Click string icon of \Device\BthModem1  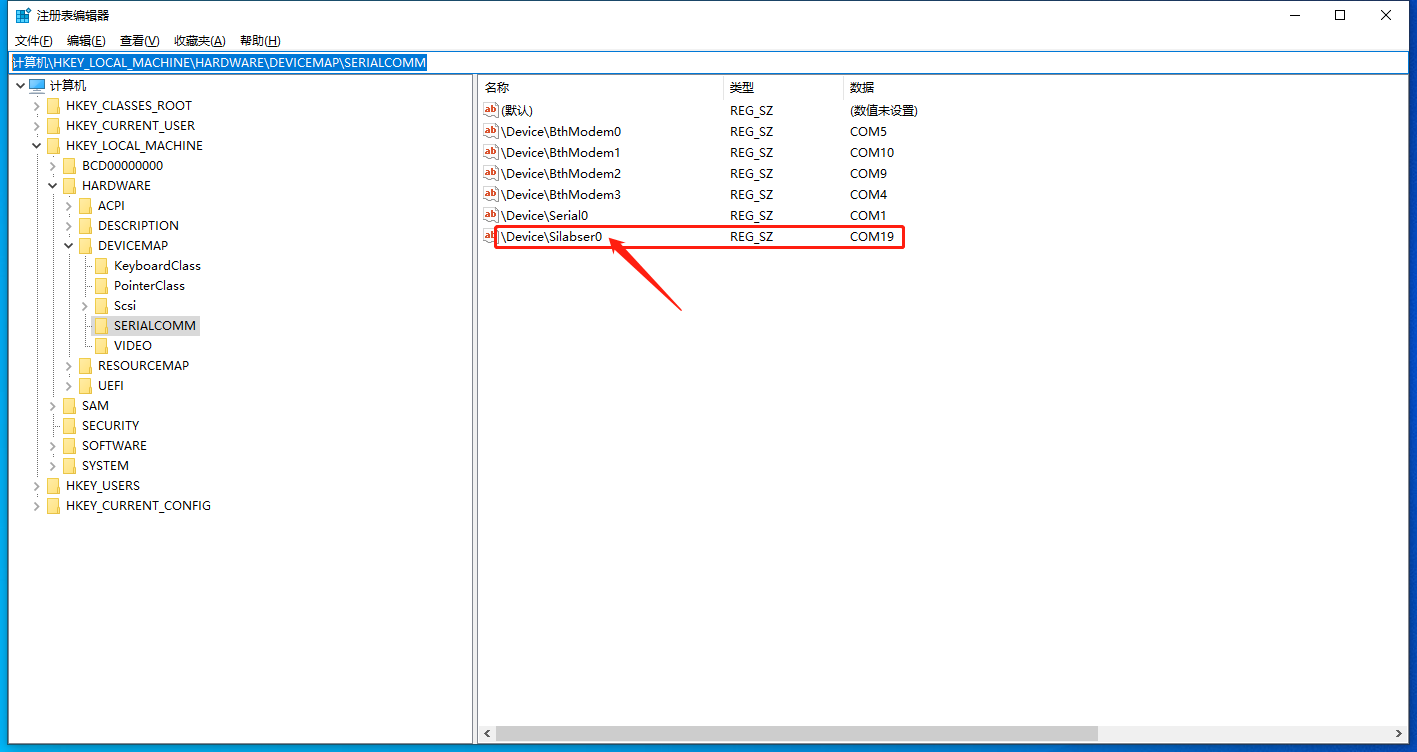(x=491, y=152)
